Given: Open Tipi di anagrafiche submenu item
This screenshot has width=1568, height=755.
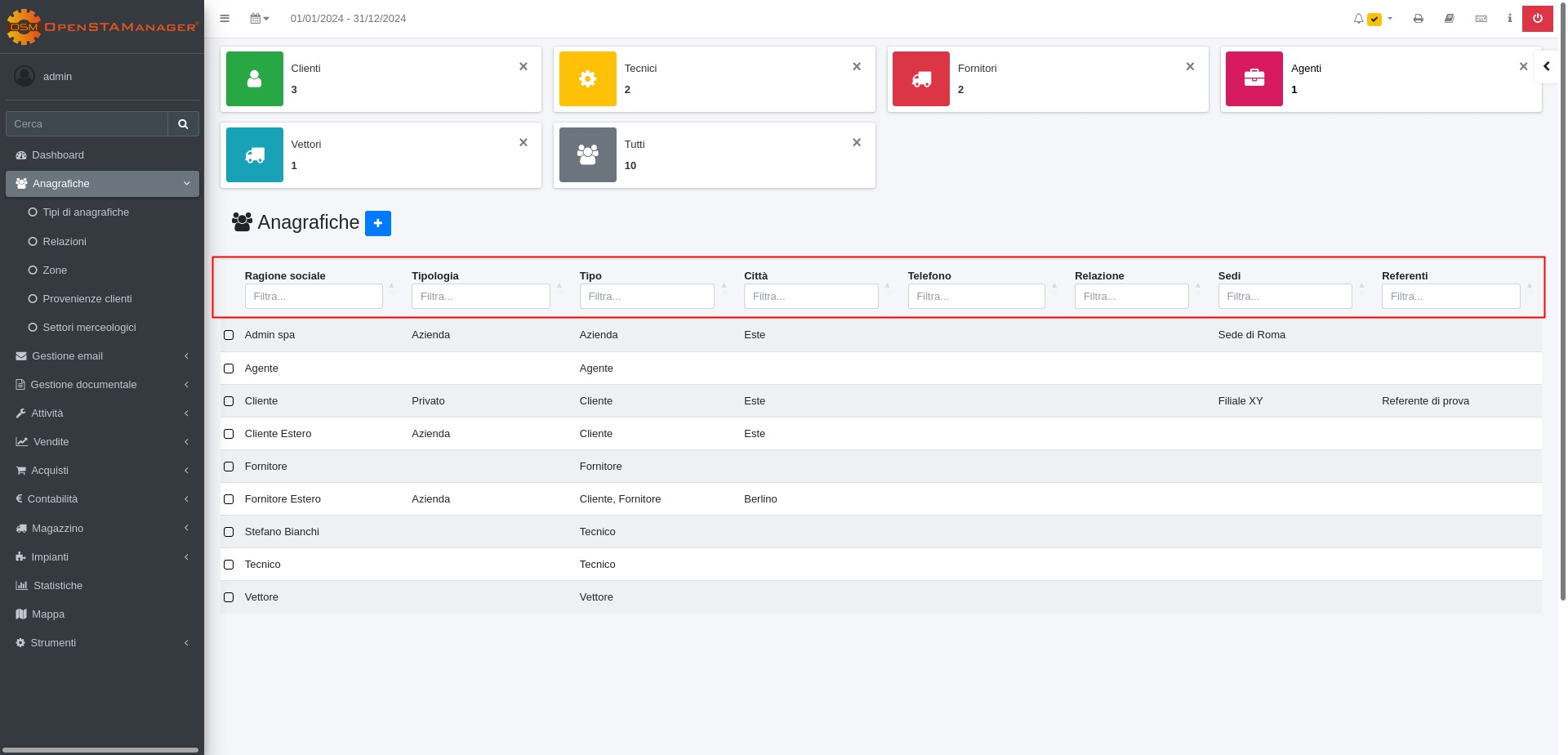Looking at the screenshot, I should [x=86, y=212].
